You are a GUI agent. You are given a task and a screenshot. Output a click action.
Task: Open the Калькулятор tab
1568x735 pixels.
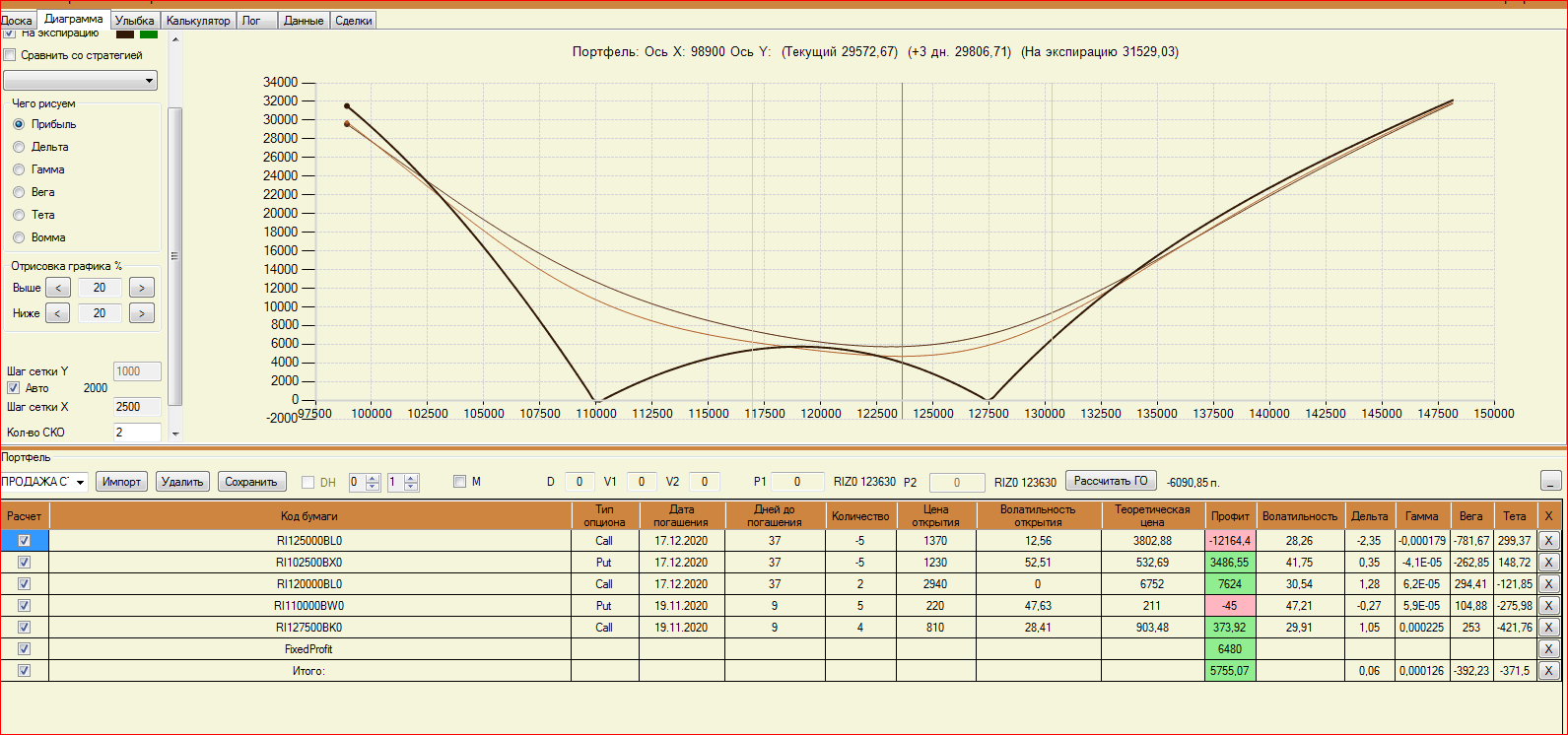click(198, 21)
